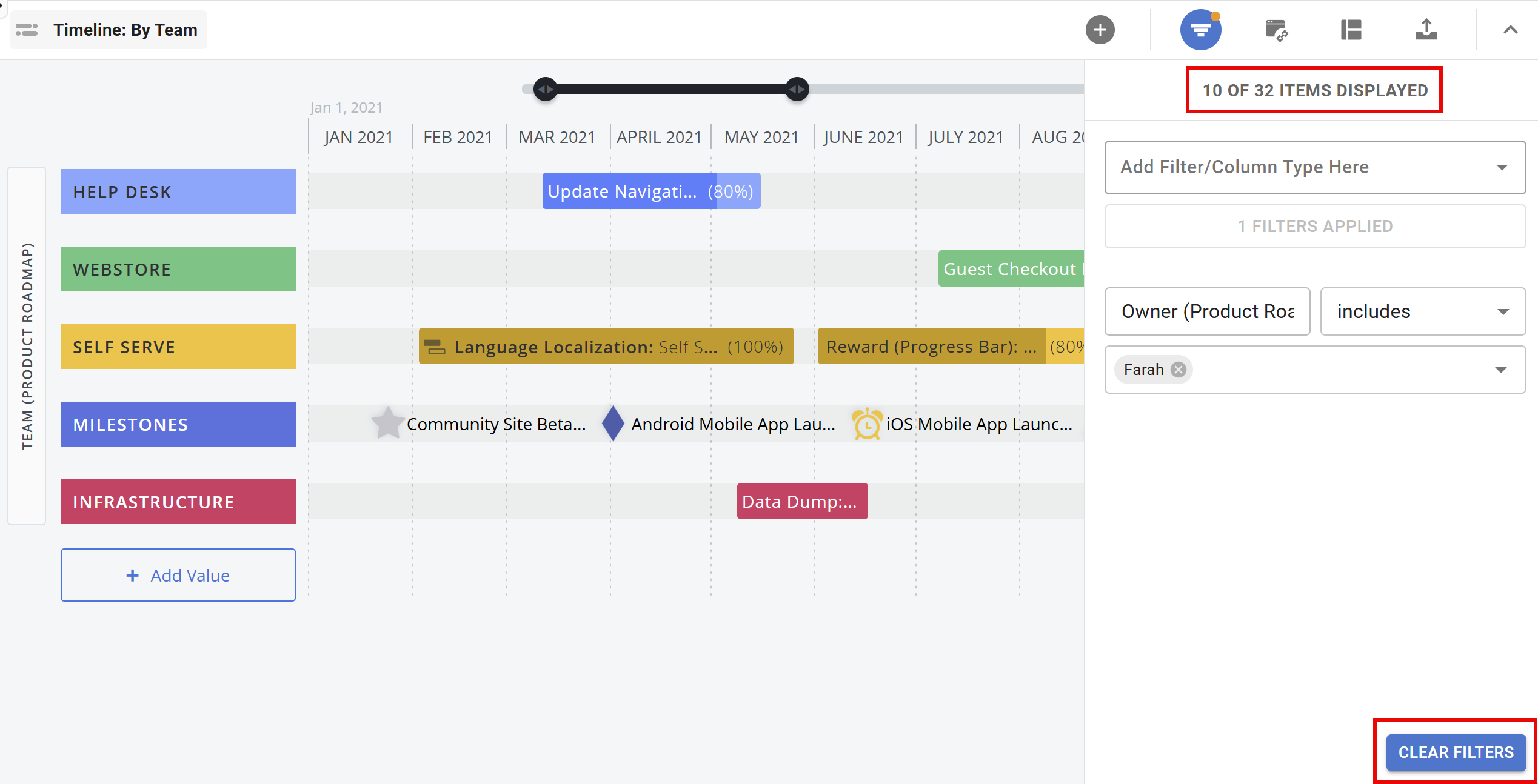Add a new roadmap item with the plus icon
The width and height of the screenshot is (1538, 784).
[x=1100, y=29]
